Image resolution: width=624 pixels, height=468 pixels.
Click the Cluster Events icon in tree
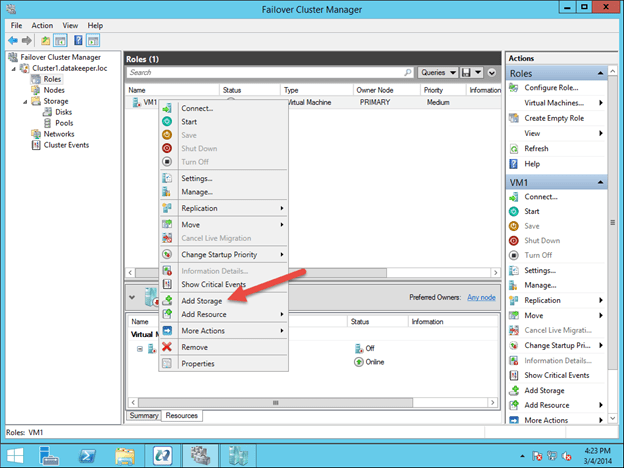(37, 145)
